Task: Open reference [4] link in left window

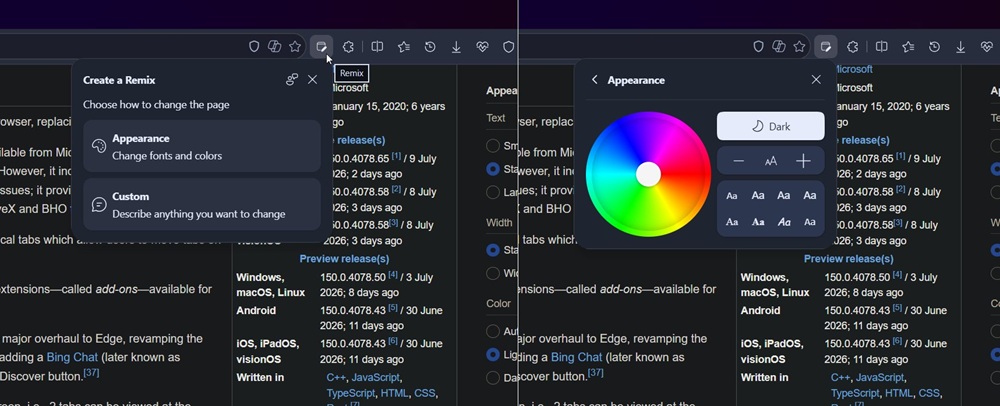Action: [x=393, y=275]
